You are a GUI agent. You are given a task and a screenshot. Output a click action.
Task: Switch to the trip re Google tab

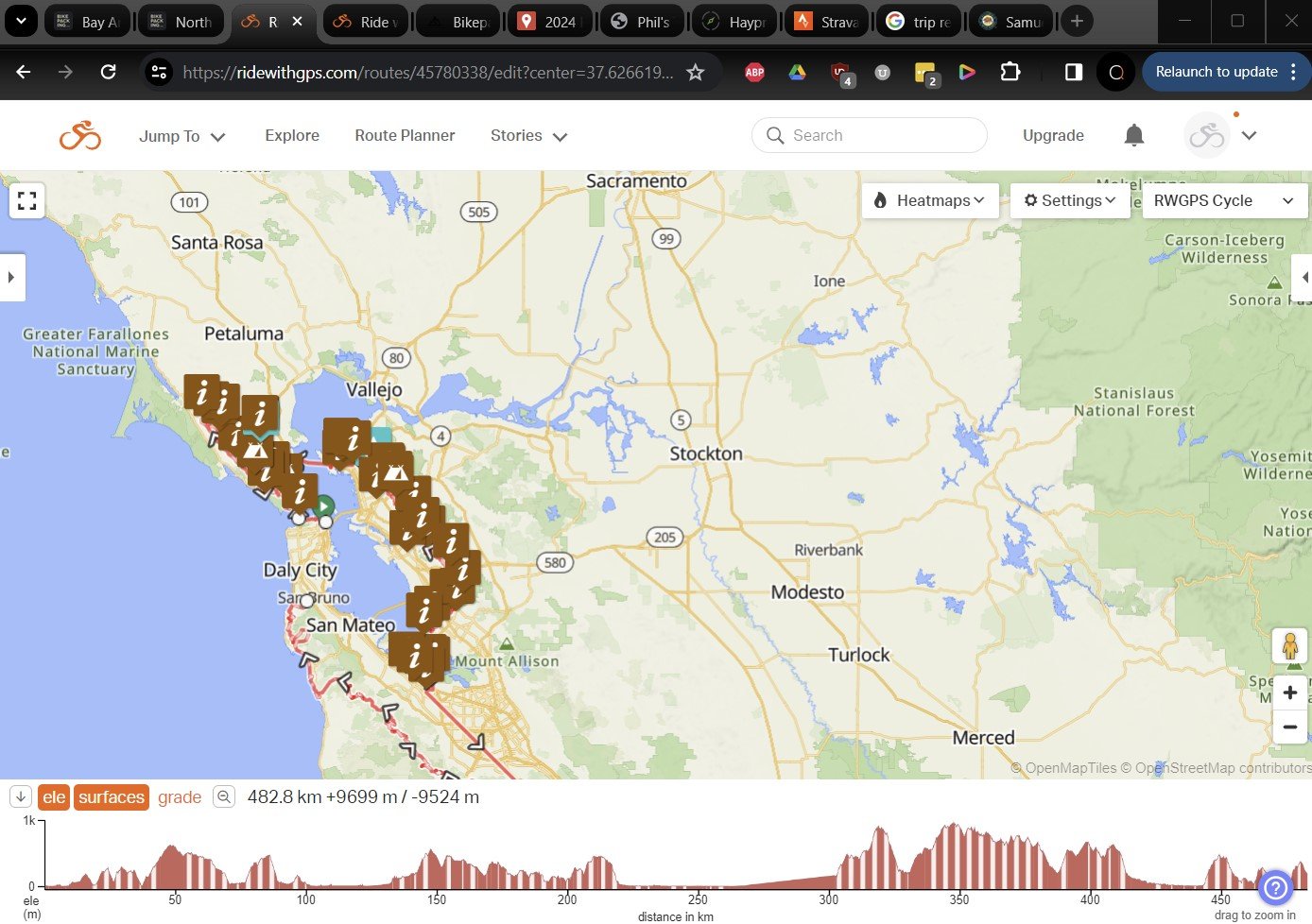click(920, 21)
